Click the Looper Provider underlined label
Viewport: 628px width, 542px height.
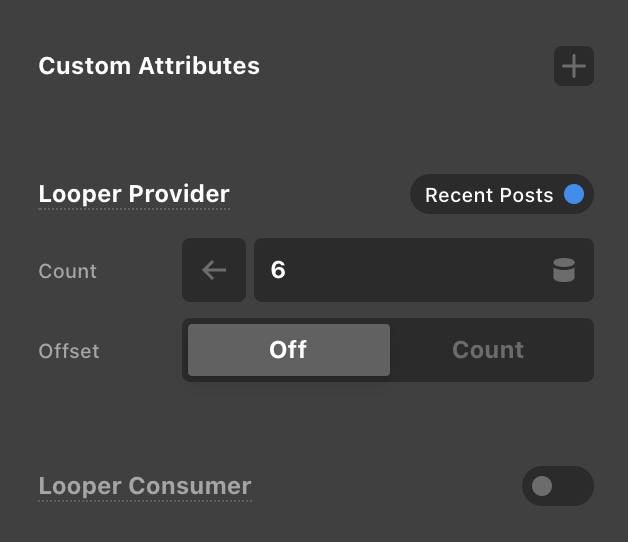[x=134, y=194]
